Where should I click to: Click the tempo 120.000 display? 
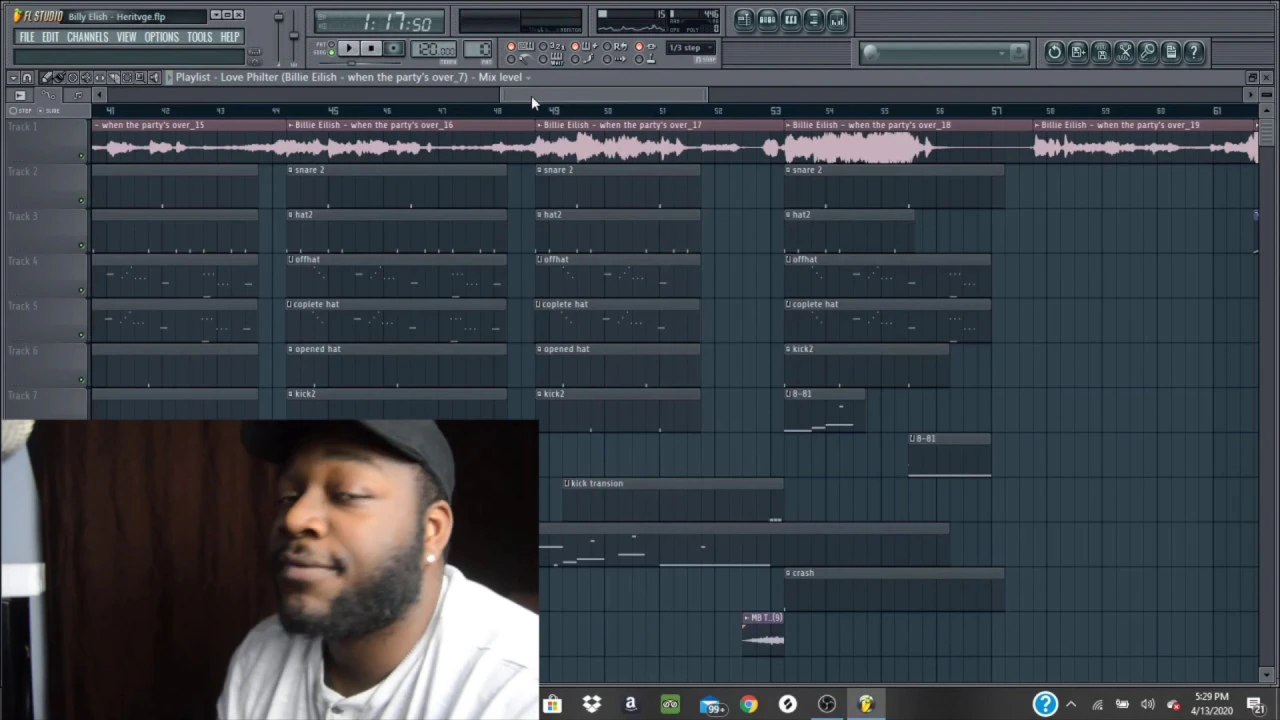[x=433, y=49]
